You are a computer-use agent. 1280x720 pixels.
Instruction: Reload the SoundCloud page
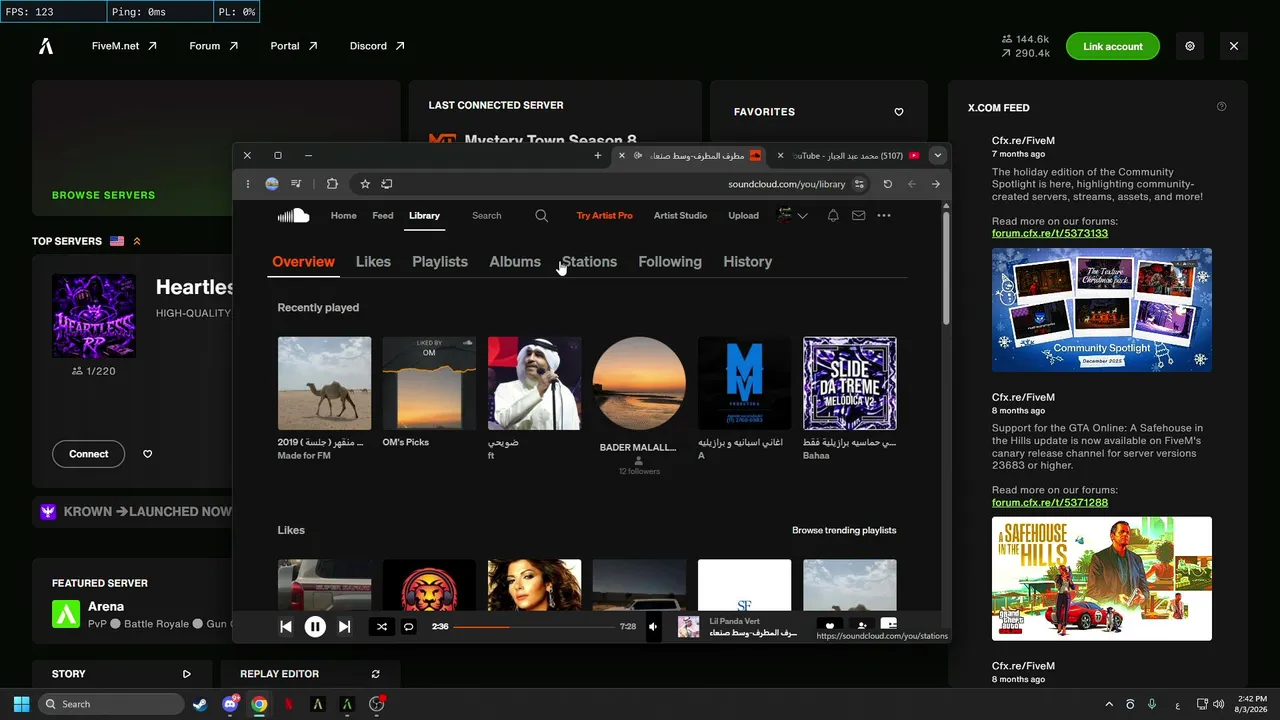887,184
